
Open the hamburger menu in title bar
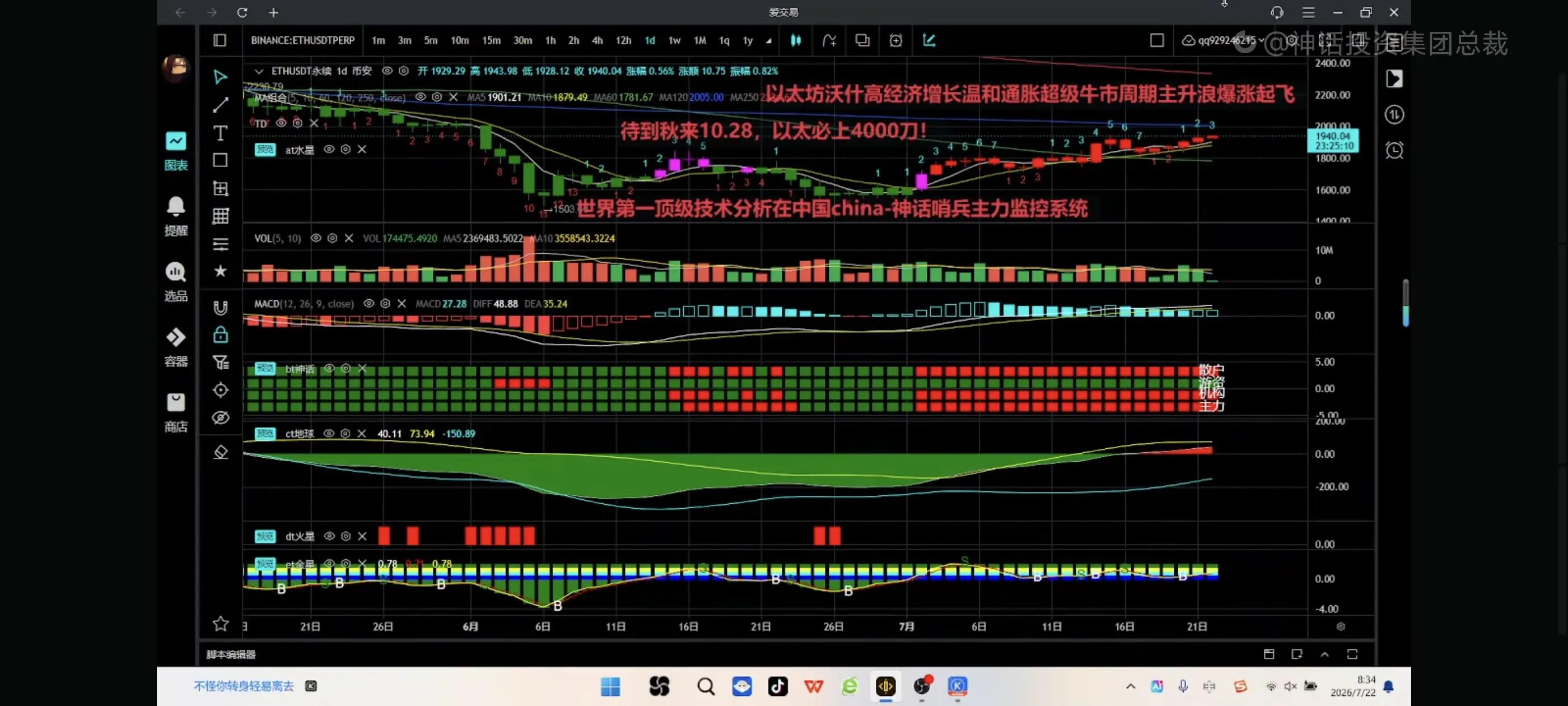[1308, 12]
